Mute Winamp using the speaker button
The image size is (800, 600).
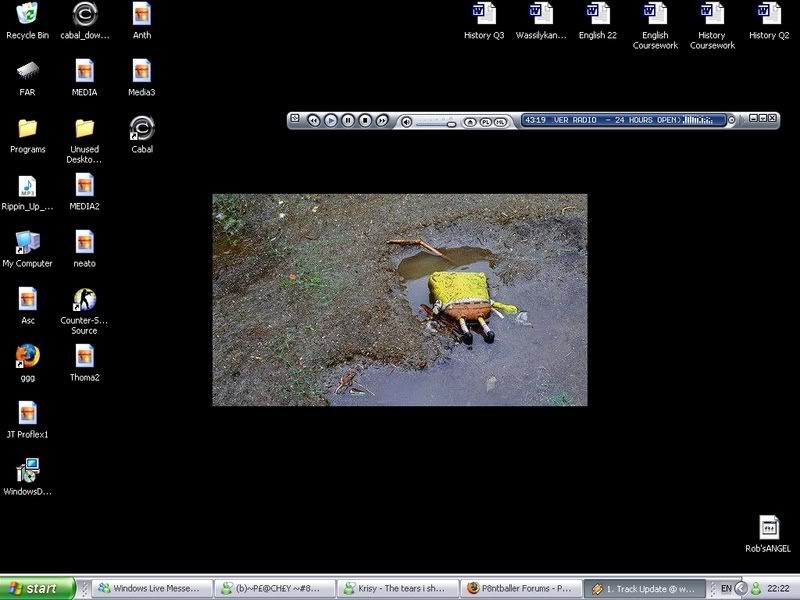tap(407, 121)
